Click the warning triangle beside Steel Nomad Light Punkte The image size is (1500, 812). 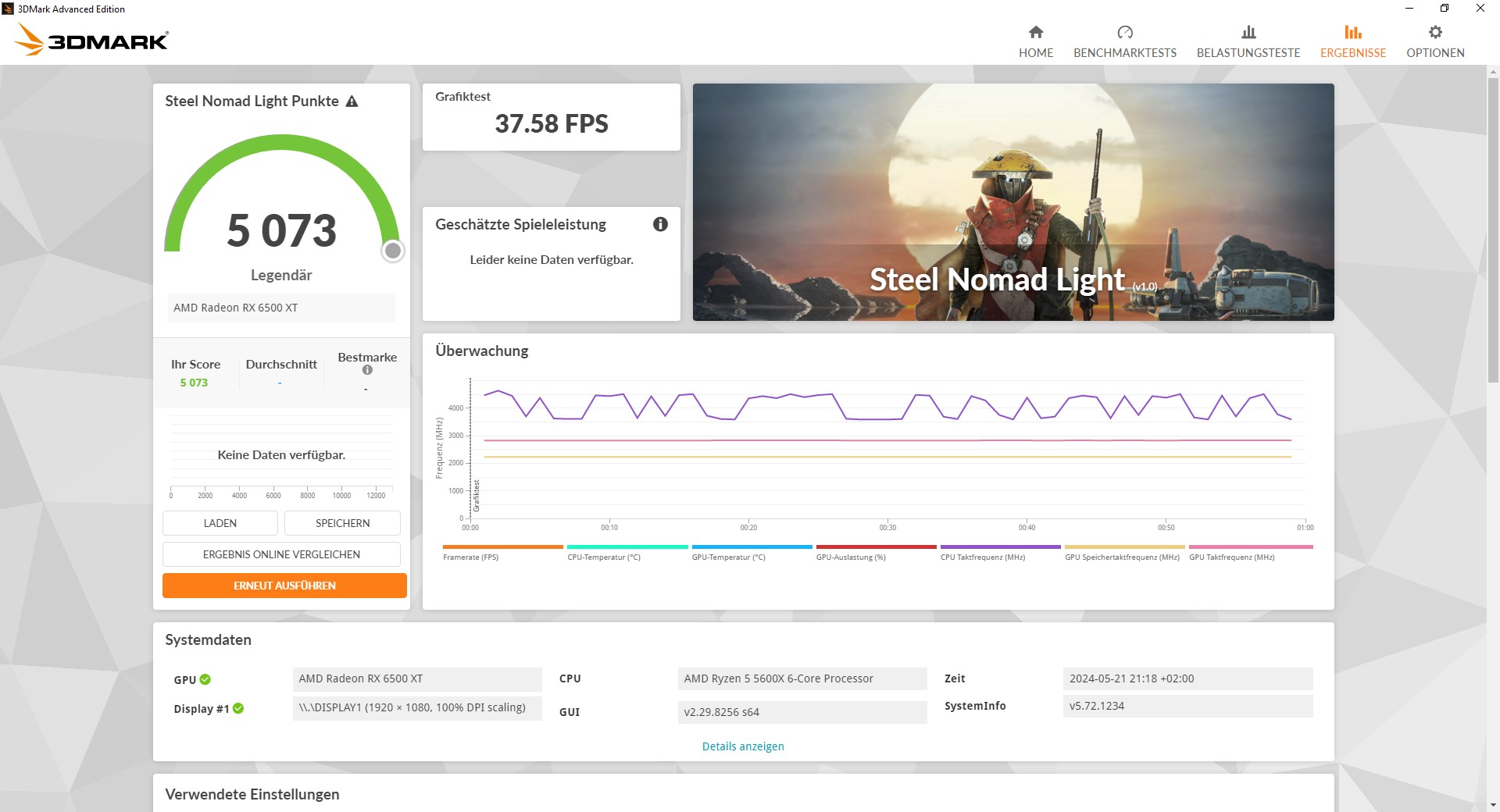pos(352,101)
